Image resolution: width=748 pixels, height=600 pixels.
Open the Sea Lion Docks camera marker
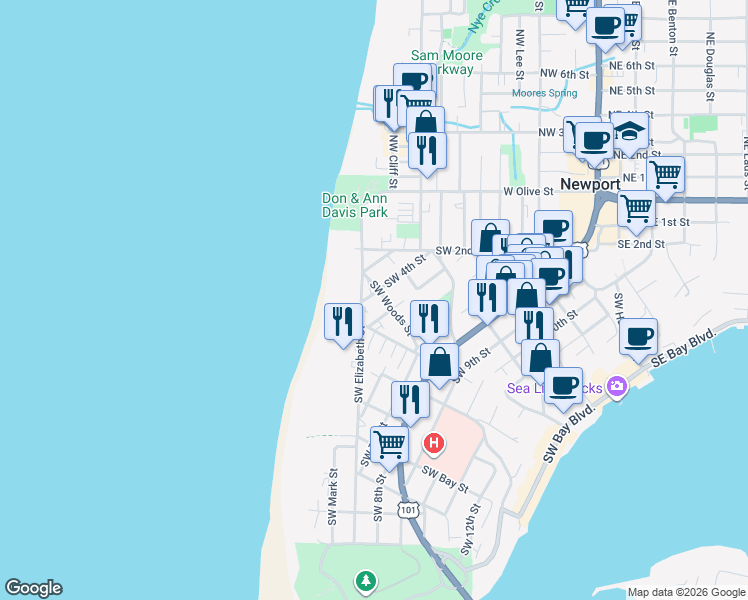coord(617,387)
